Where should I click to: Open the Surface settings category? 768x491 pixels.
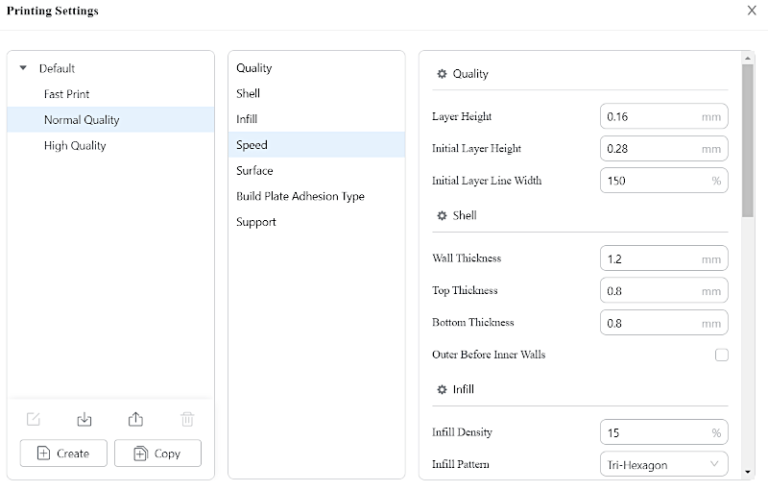255,171
